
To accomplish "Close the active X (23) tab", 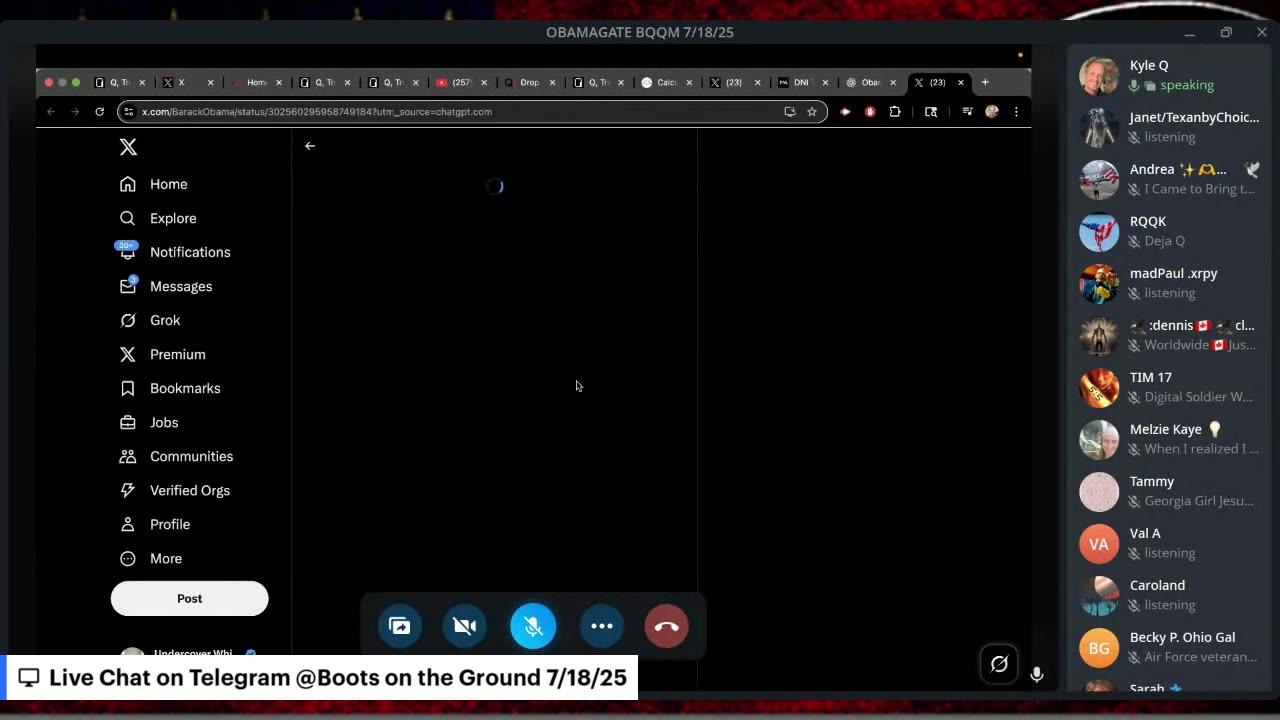I will tap(961, 82).
